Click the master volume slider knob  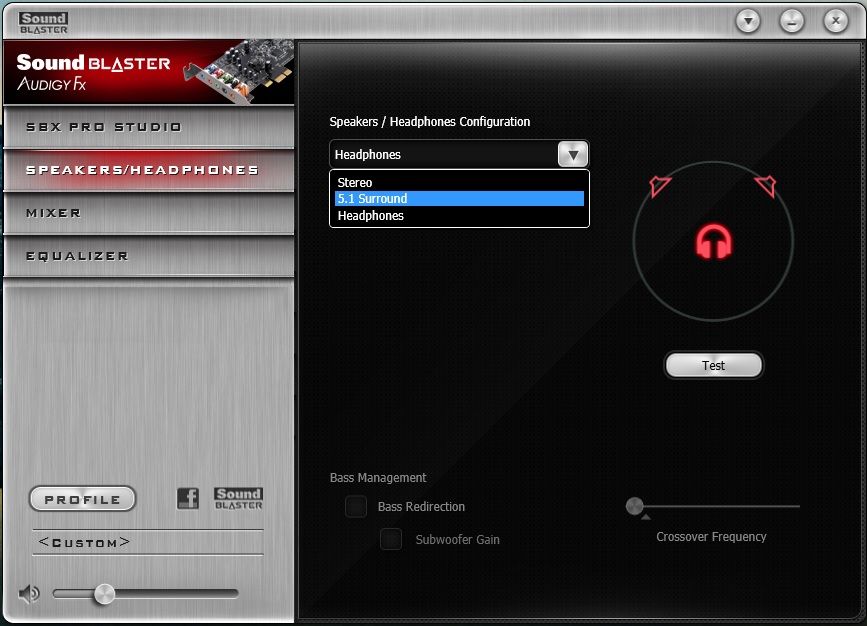click(x=104, y=594)
